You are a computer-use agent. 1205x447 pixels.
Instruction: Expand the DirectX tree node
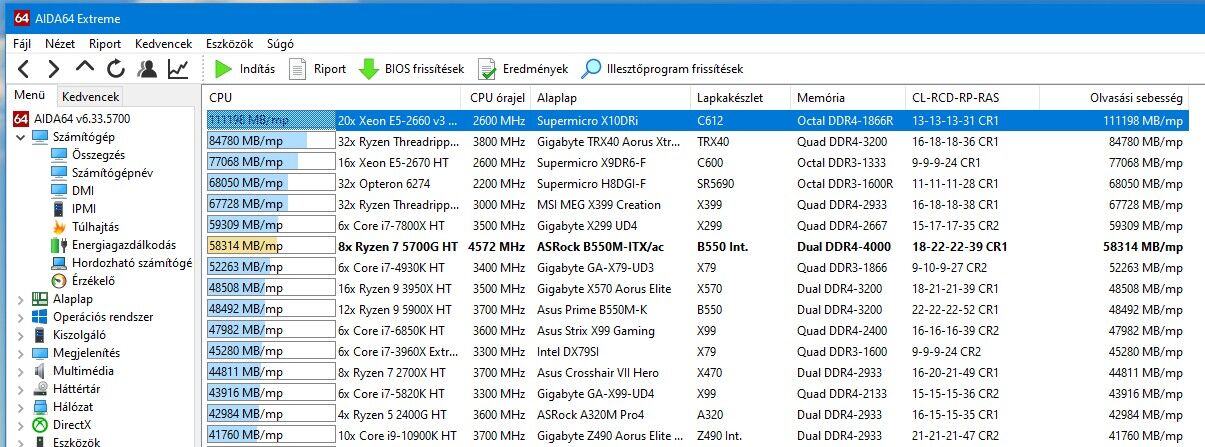tap(21, 425)
